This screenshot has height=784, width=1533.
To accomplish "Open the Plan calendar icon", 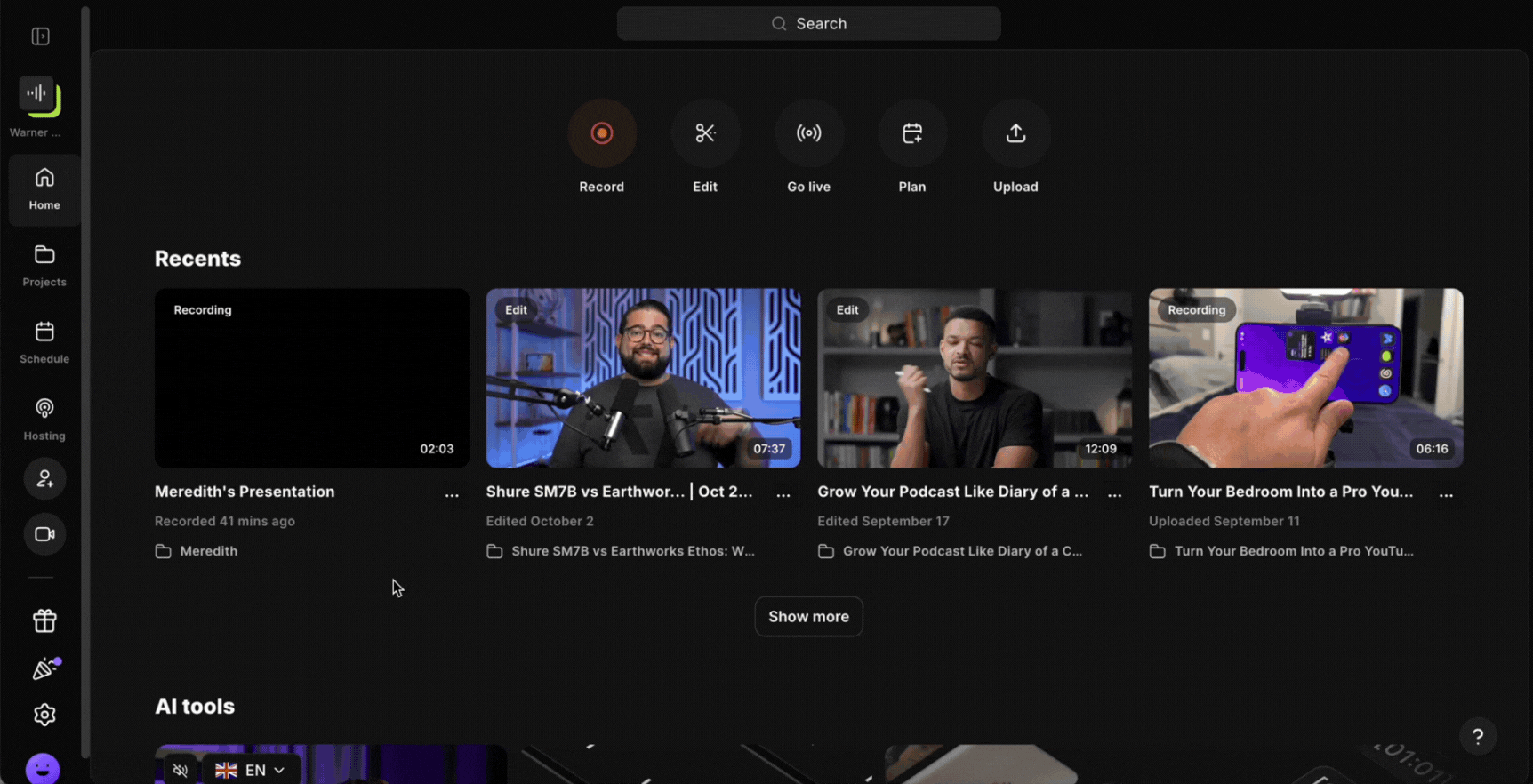I will coord(912,133).
